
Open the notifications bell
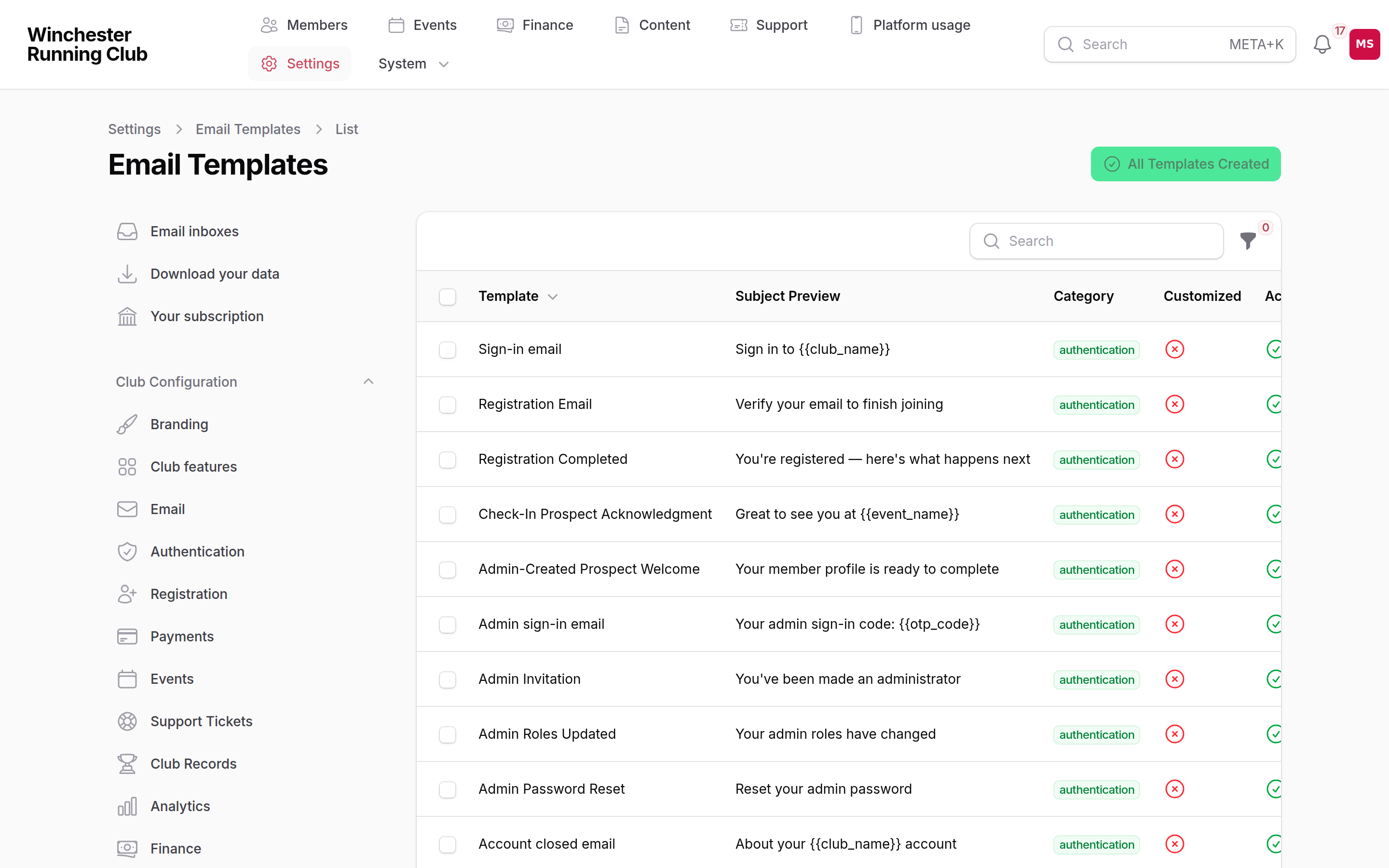click(1322, 44)
